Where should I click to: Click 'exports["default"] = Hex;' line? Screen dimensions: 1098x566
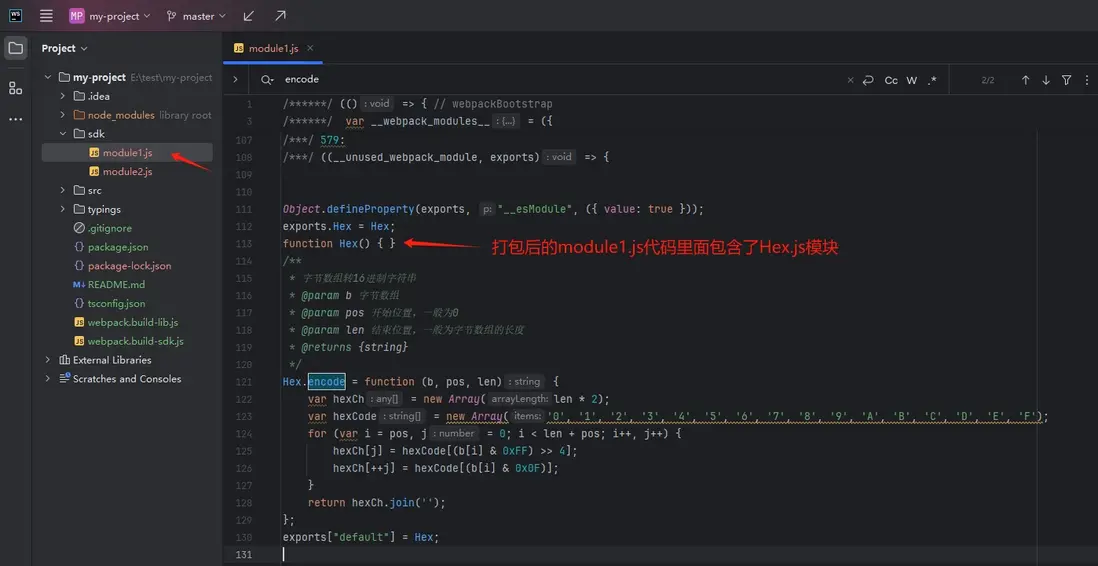pos(361,537)
